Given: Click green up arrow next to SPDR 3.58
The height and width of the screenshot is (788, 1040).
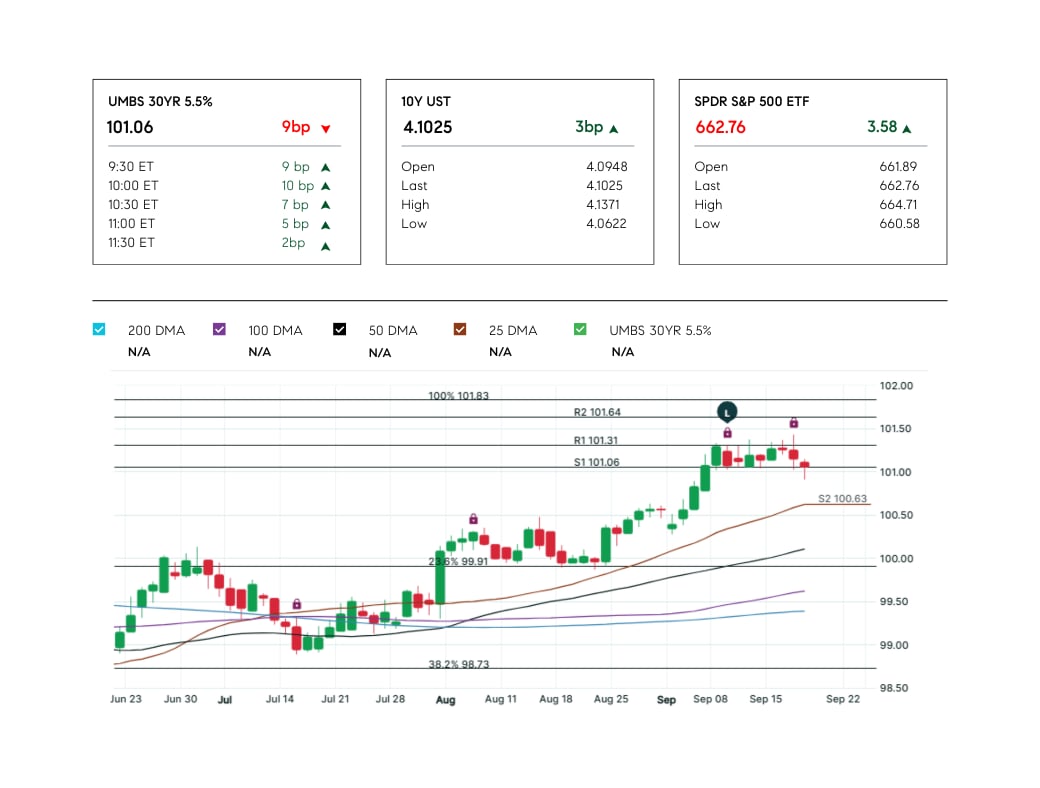Looking at the screenshot, I should tap(906, 129).
